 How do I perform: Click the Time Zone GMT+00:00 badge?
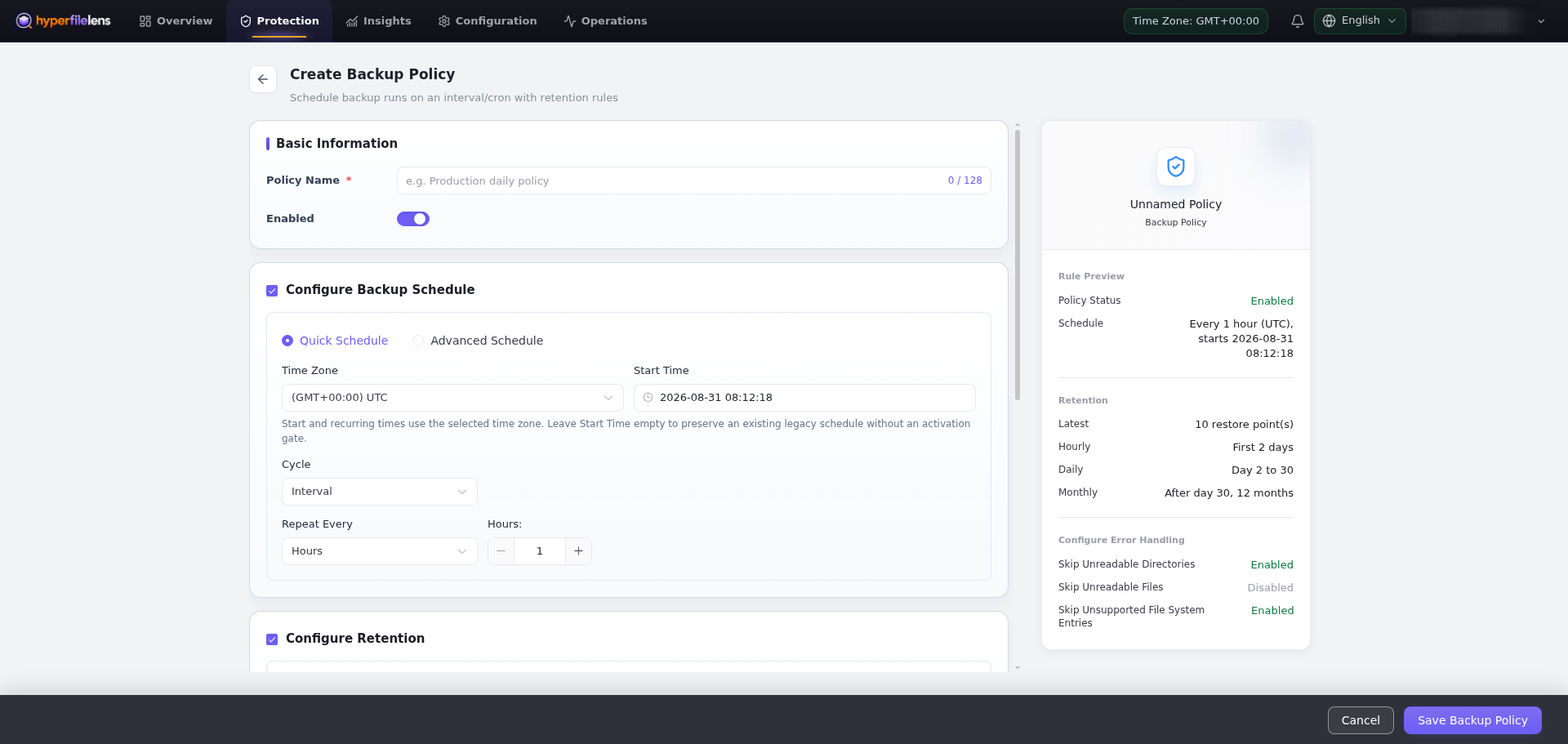point(1196,21)
